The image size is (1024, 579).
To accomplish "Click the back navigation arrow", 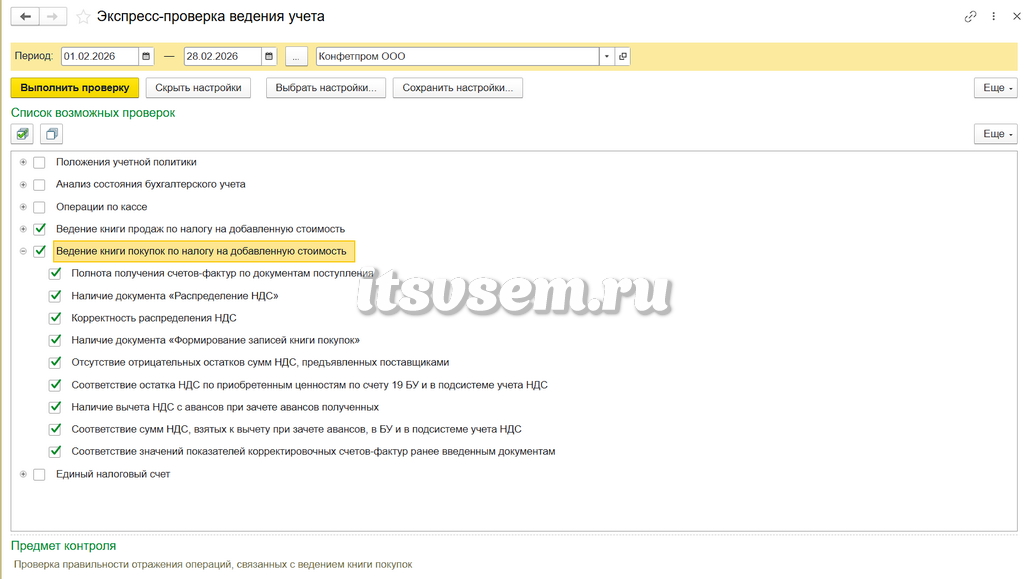I will point(25,16).
